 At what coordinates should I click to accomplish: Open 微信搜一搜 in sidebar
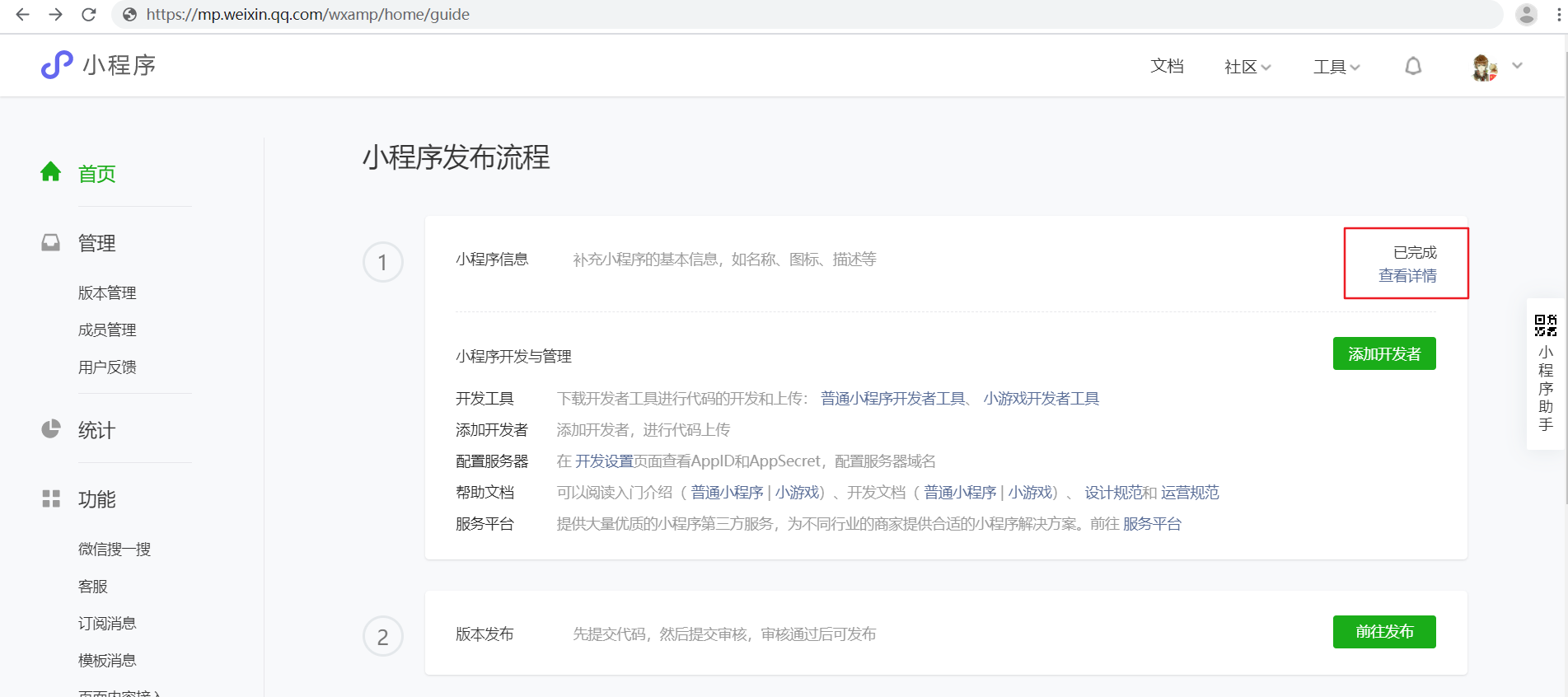[x=115, y=549]
